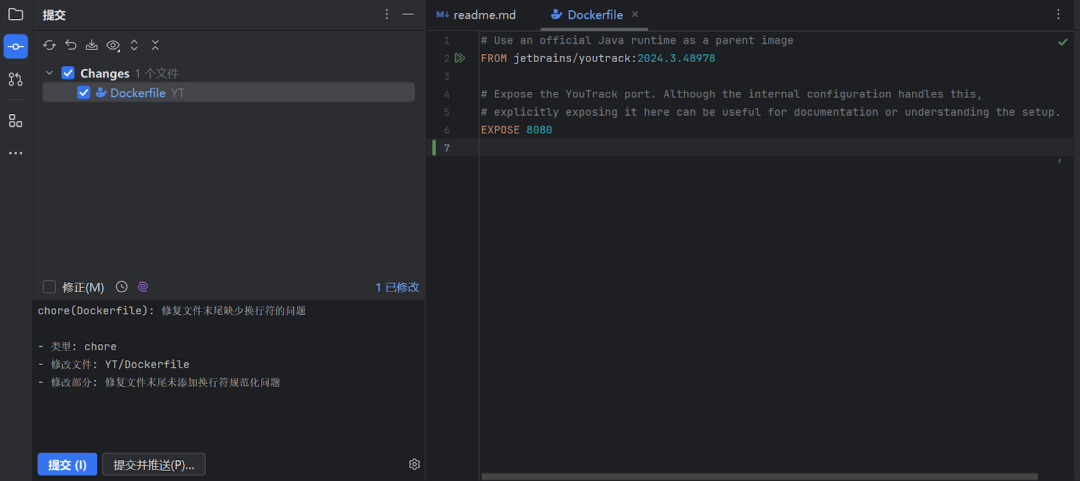Open the view options eye icon
The width and height of the screenshot is (1080, 481).
coord(113,45)
